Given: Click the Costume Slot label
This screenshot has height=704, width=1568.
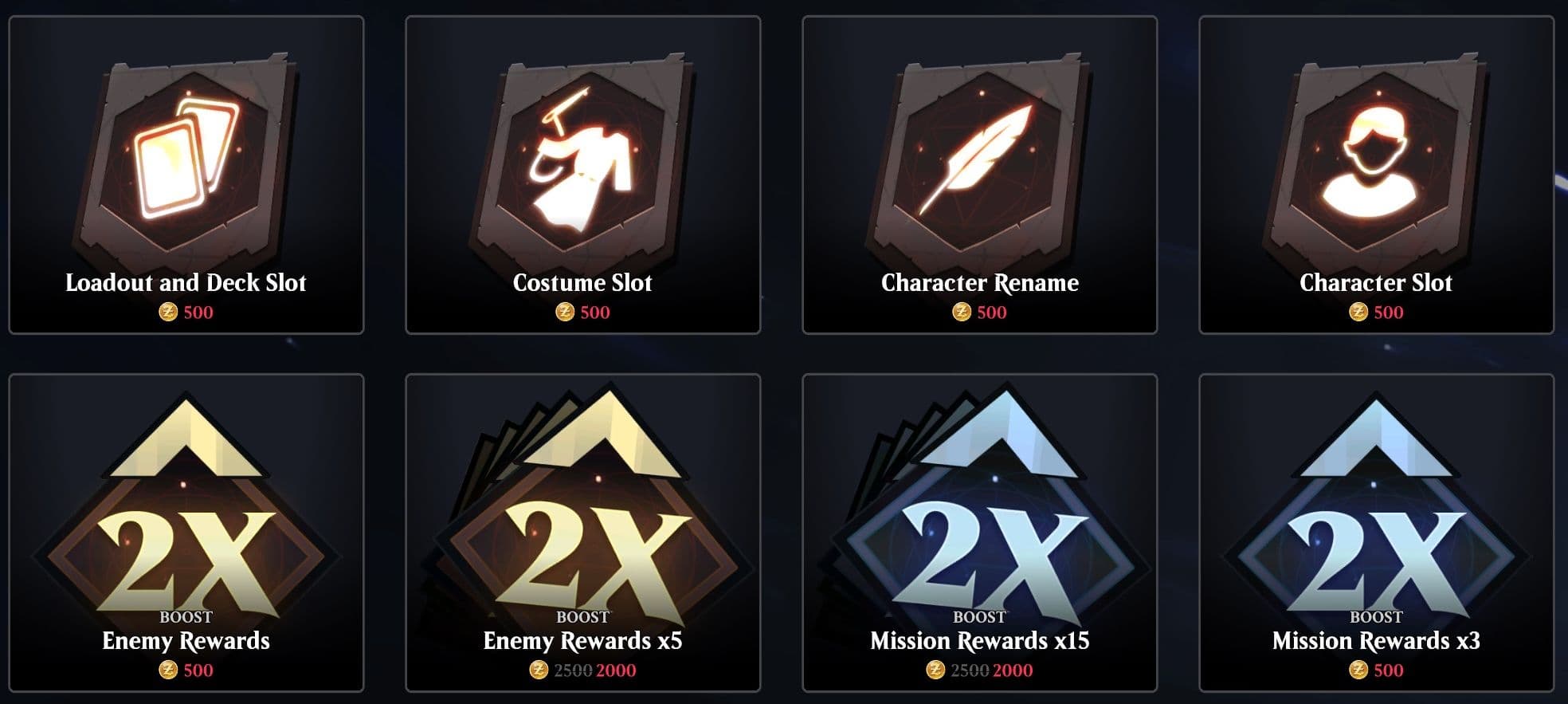Looking at the screenshot, I should click(x=582, y=283).
